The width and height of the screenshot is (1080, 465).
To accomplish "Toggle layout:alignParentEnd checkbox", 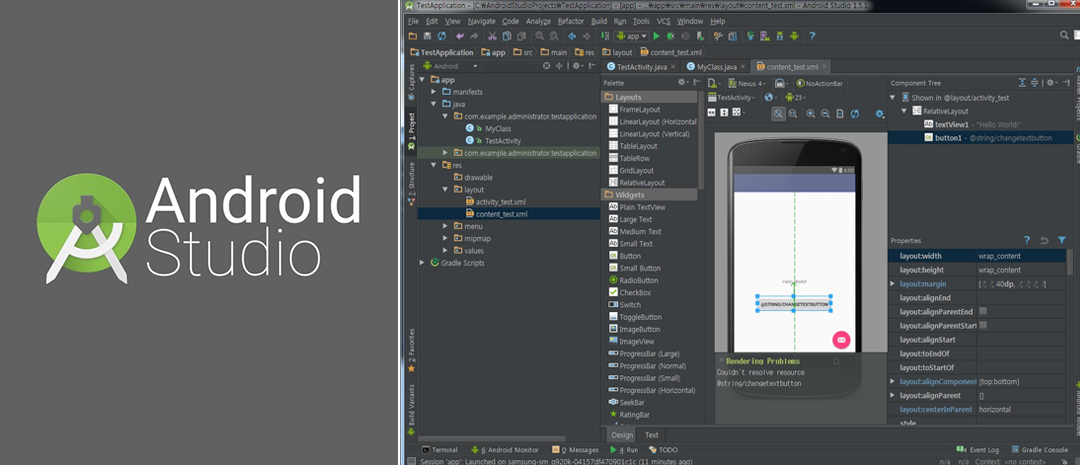I will (x=983, y=311).
